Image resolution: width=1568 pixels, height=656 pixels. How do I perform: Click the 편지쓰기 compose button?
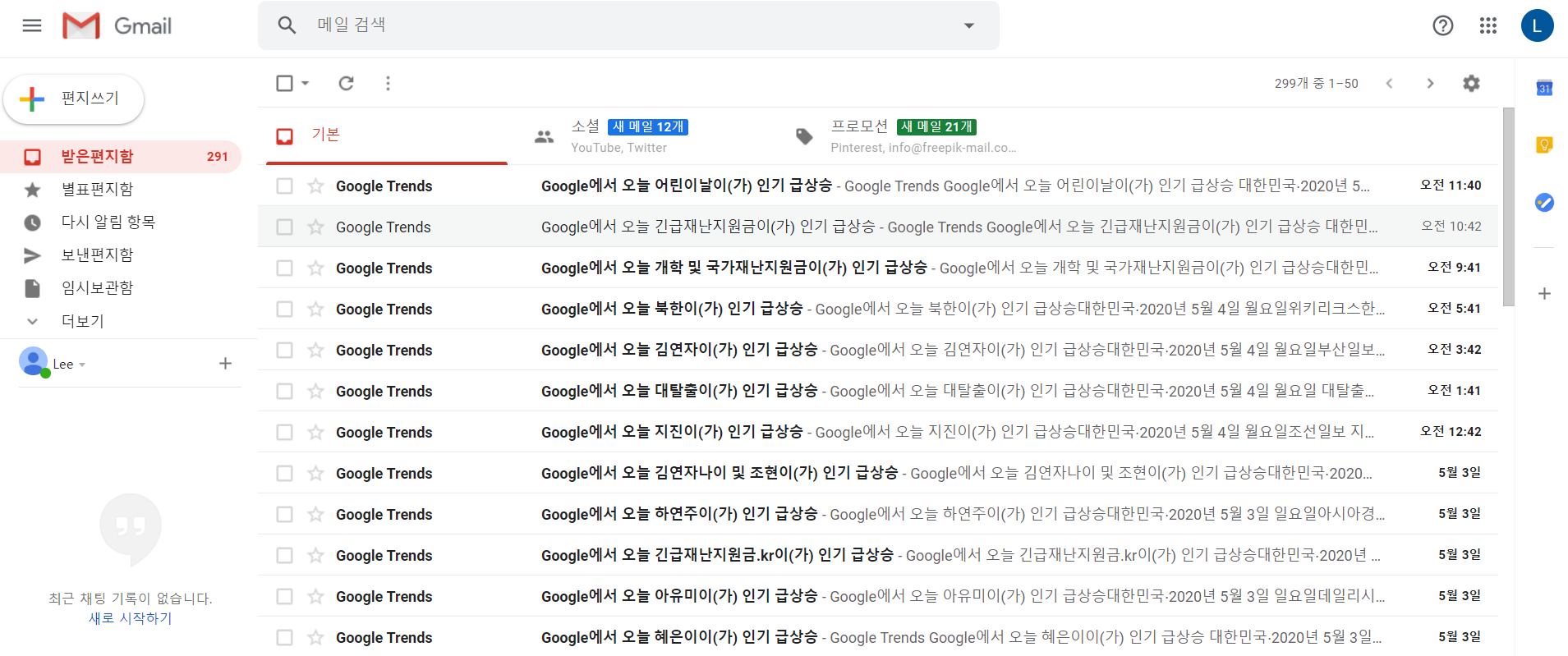74,99
